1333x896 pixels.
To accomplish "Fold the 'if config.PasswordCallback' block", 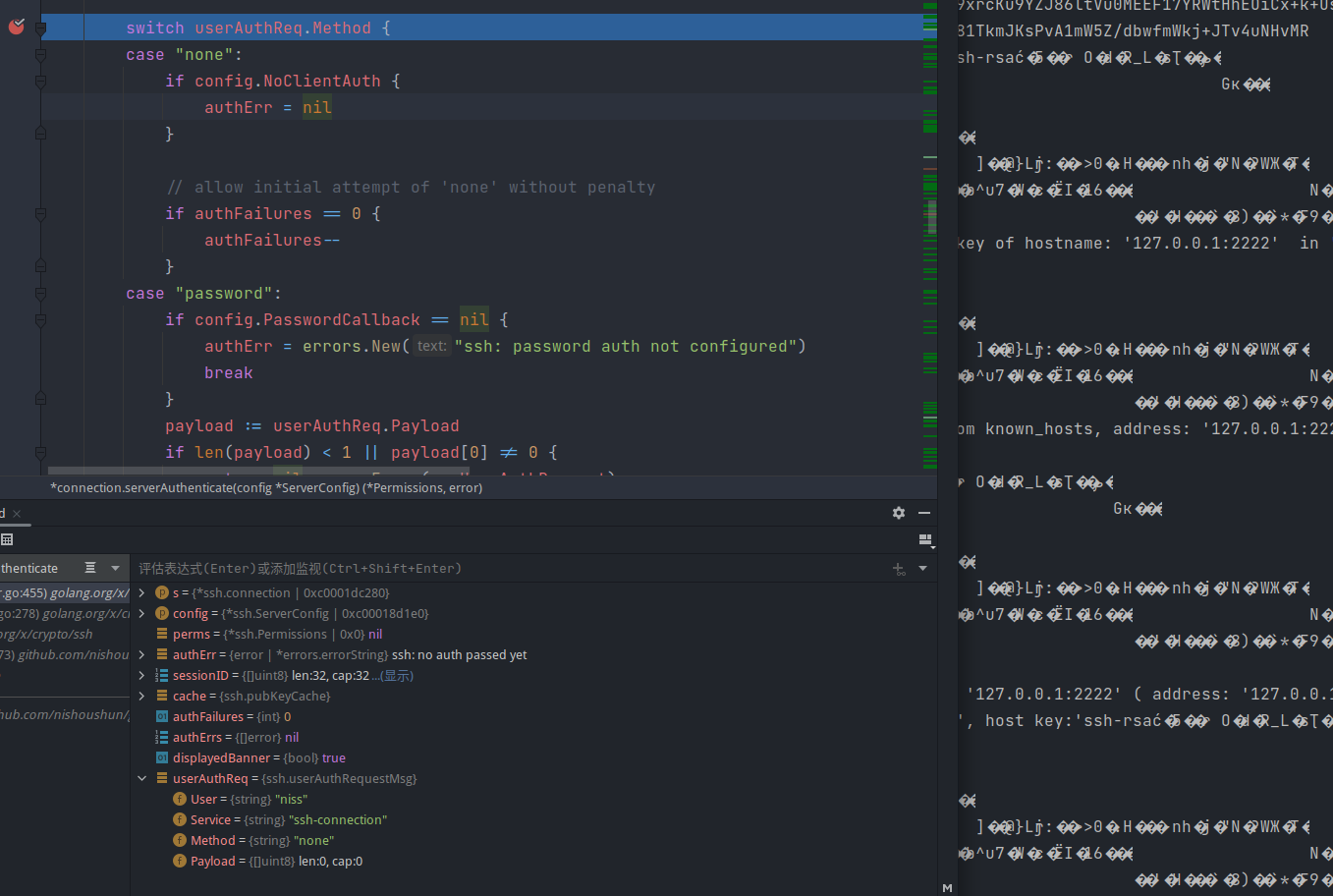I will (x=40, y=320).
